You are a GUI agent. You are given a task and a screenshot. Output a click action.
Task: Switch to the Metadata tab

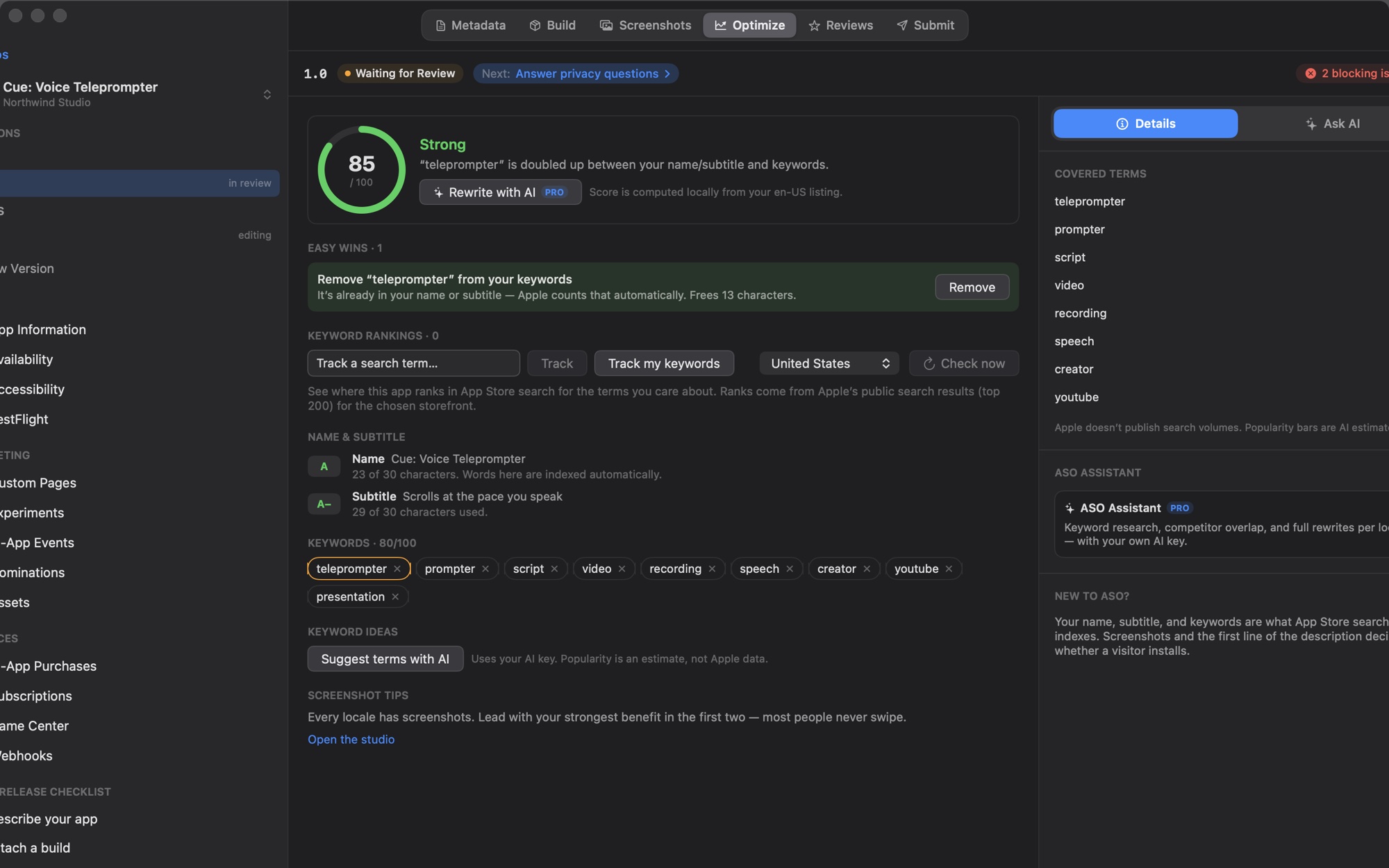470,25
